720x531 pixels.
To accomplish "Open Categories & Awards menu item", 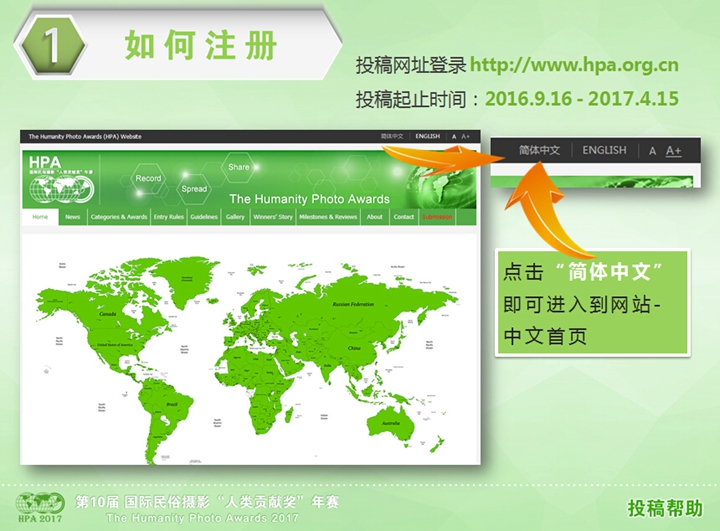I will click(x=119, y=217).
